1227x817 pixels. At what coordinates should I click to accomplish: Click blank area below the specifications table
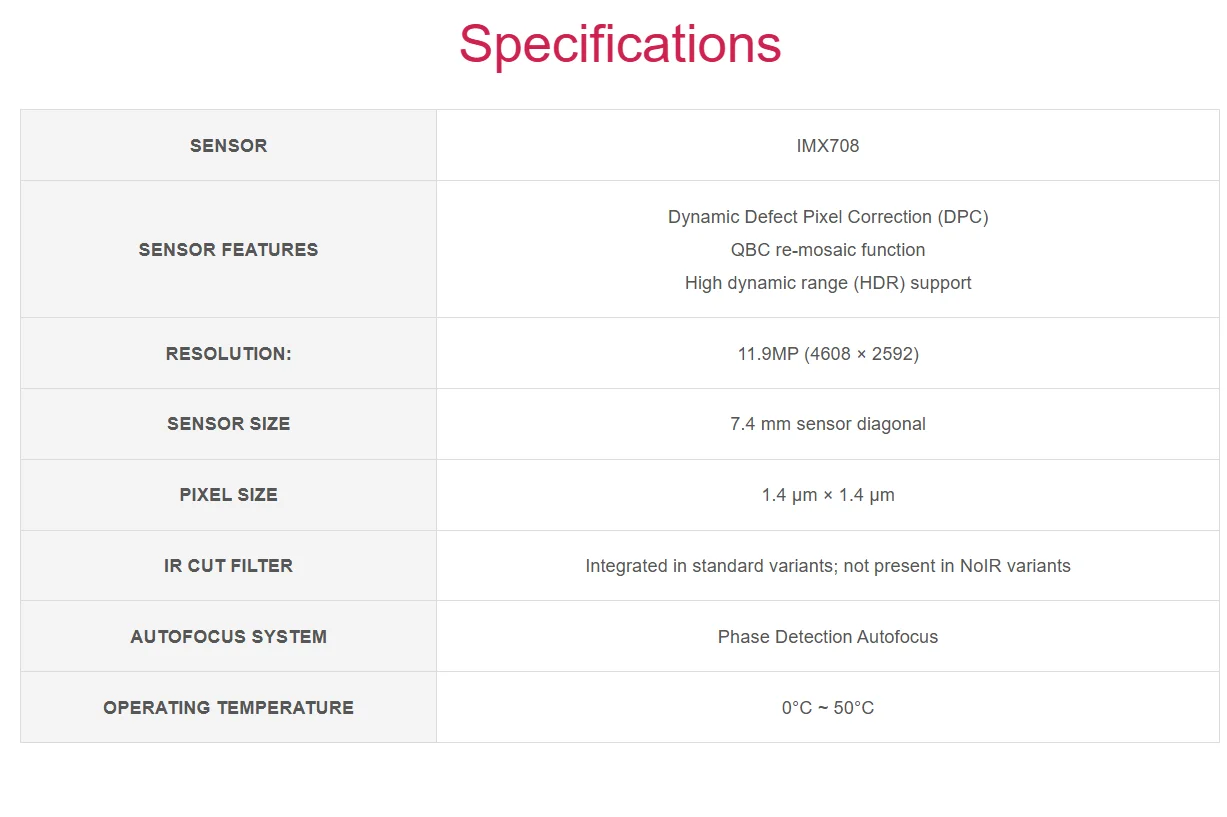(x=613, y=780)
